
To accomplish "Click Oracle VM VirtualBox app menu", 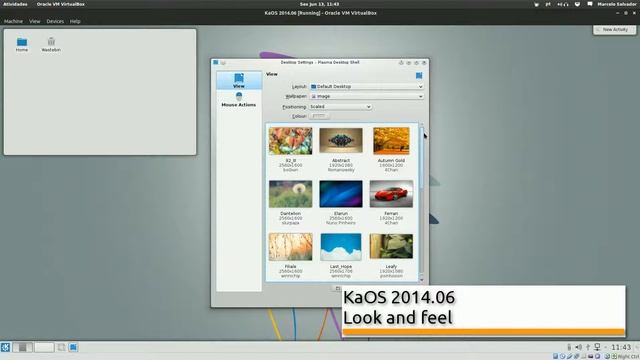I will click(x=60, y=4).
